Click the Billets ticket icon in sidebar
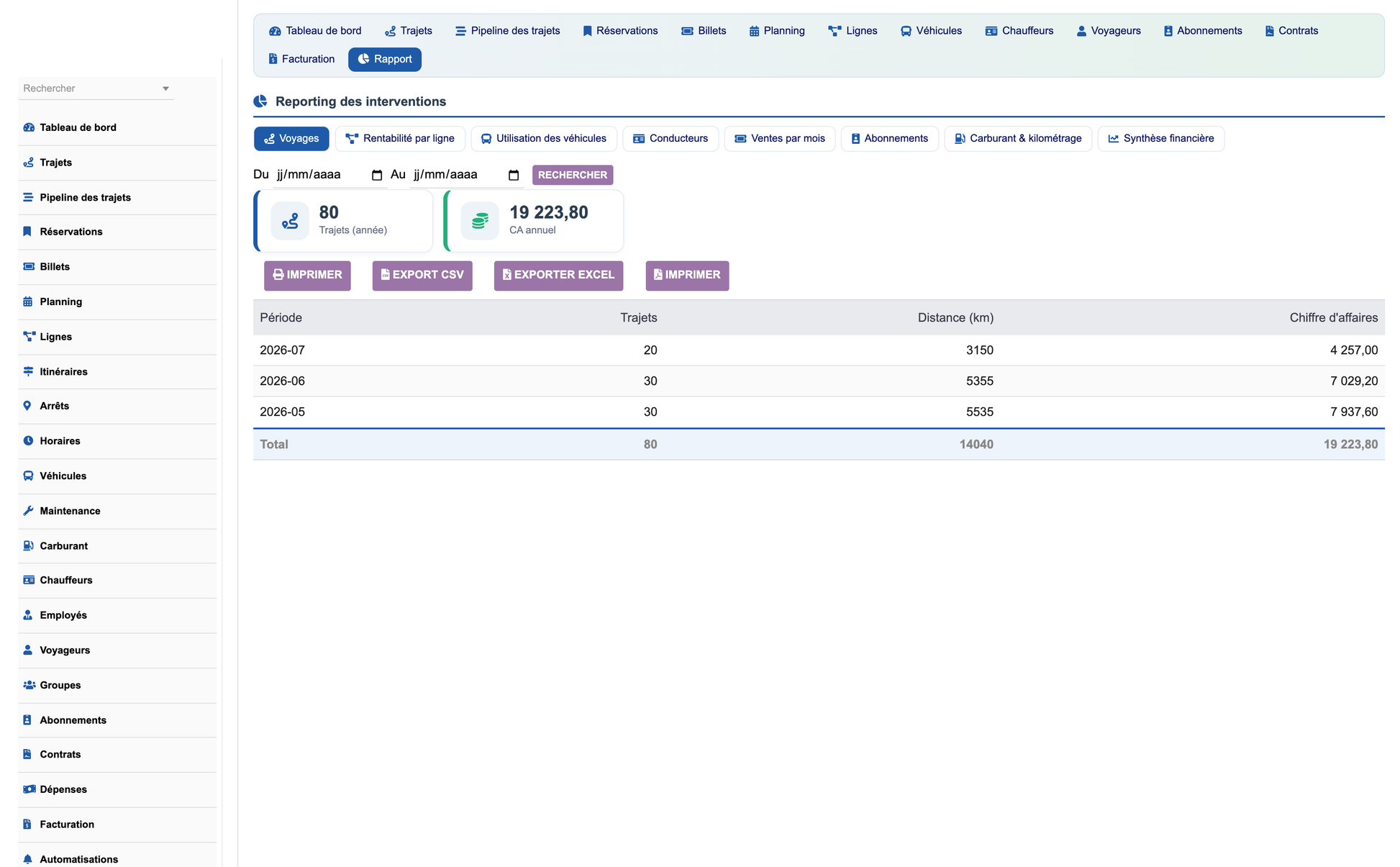 [29, 266]
